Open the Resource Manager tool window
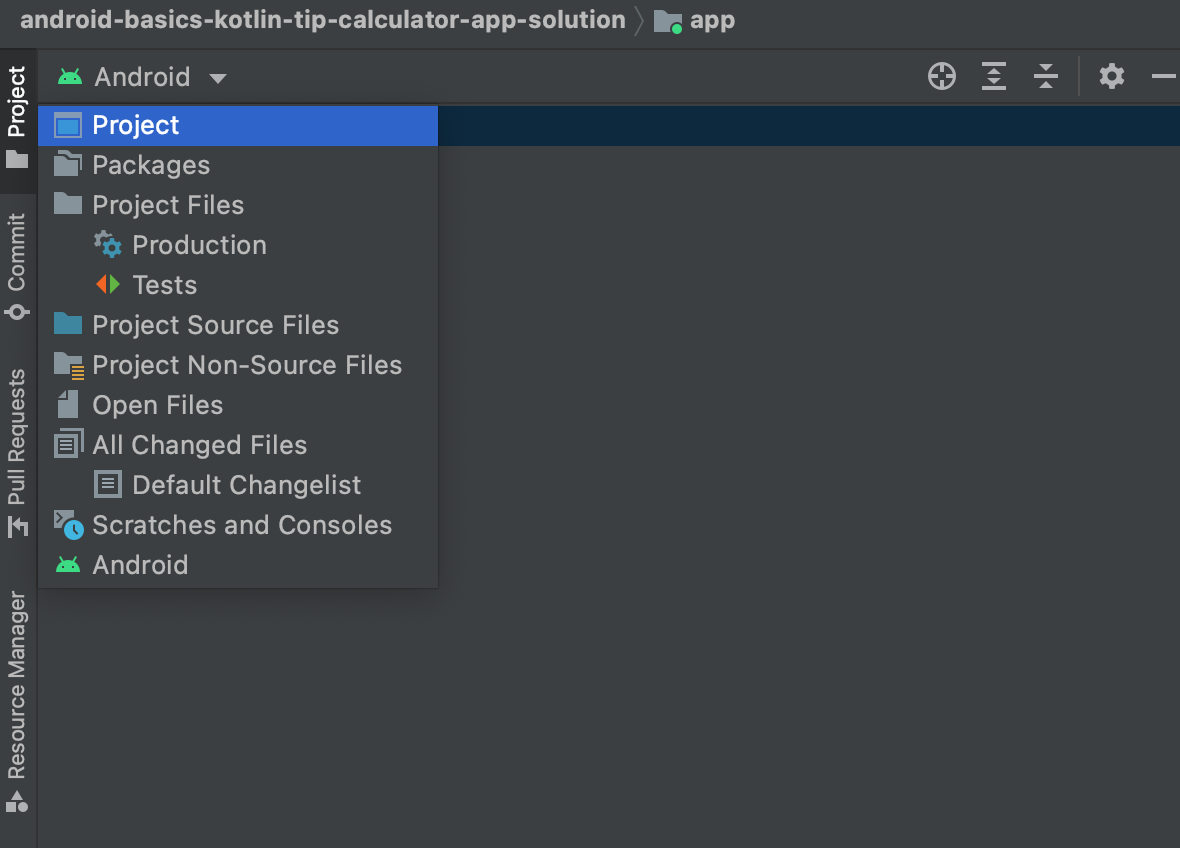The width and height of the screenshot is (1180, 848). (17, 701)
